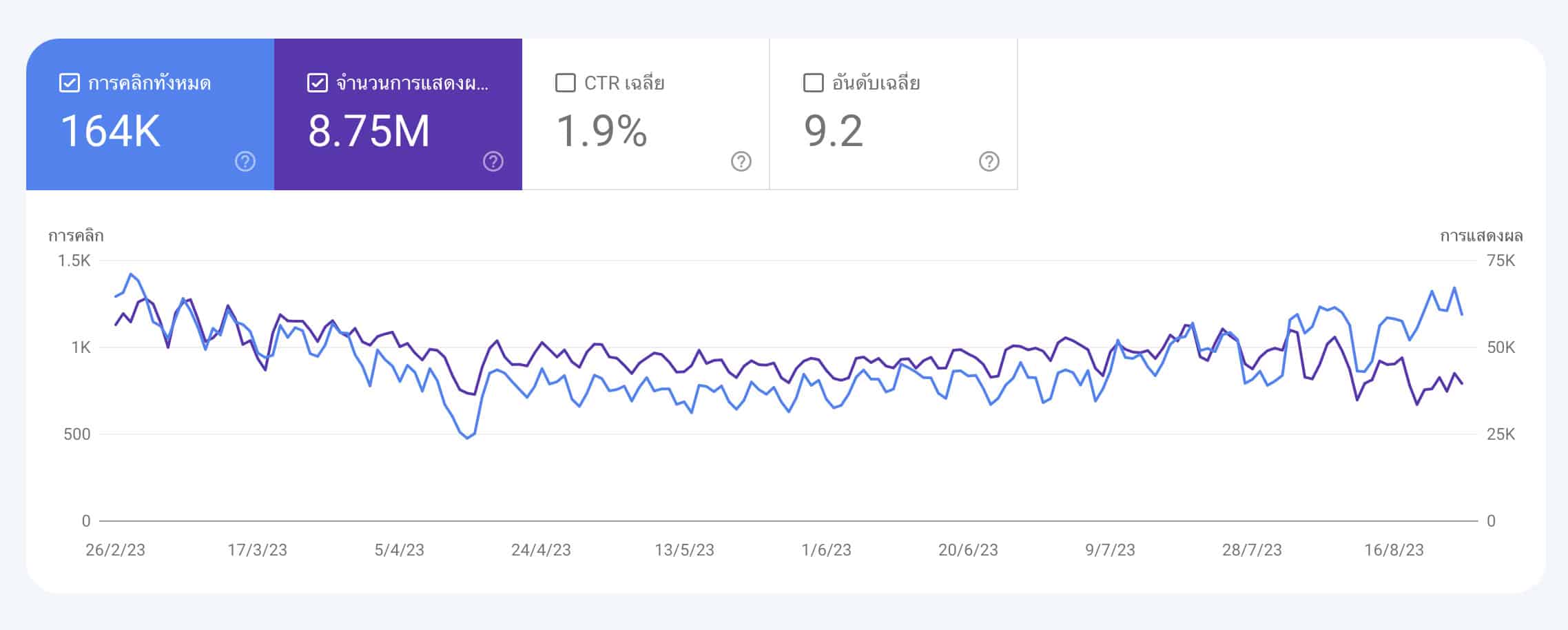Open help icon on total clicks card
Screen dimensions: 1568x630
click(245, 161)
